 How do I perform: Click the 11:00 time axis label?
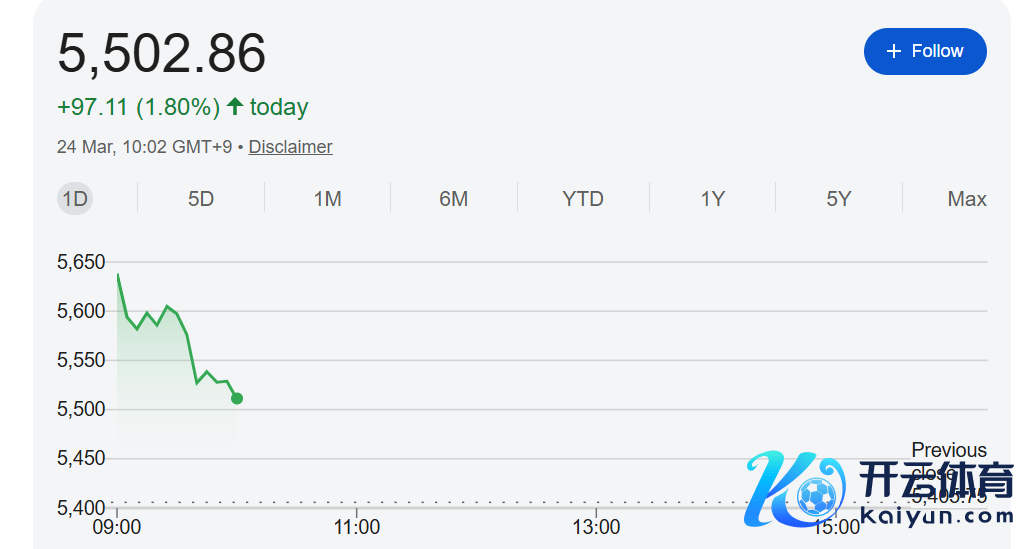point(356,527)
